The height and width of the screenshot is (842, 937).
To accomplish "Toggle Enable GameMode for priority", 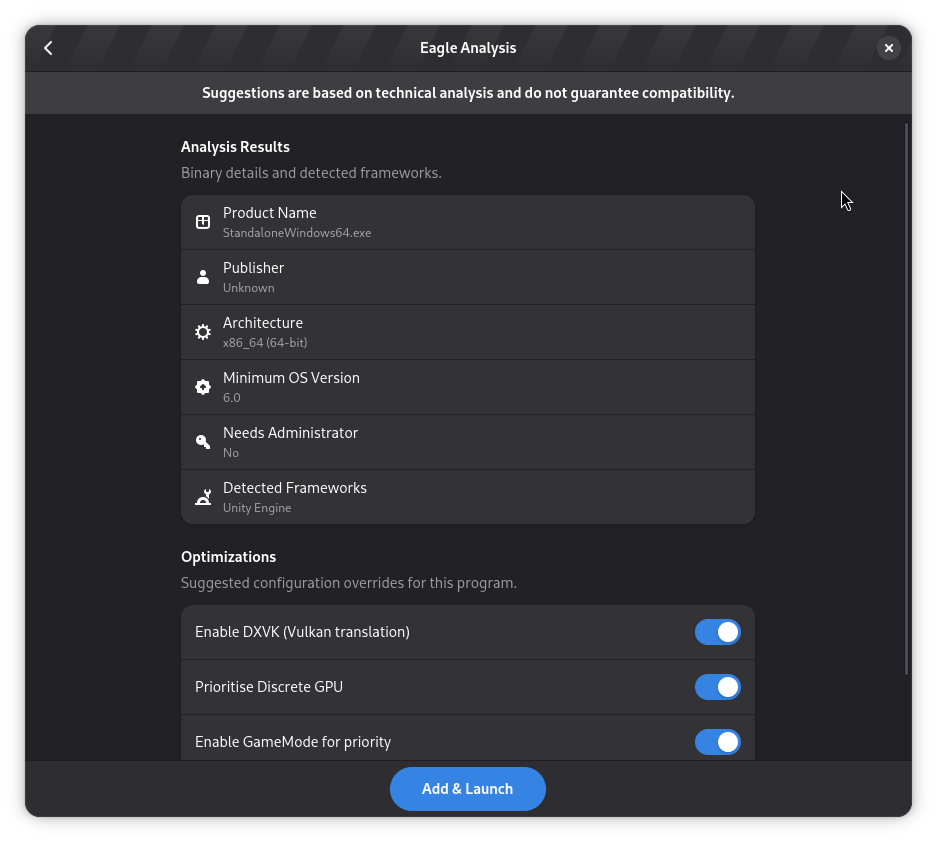I will click(717, 742).
